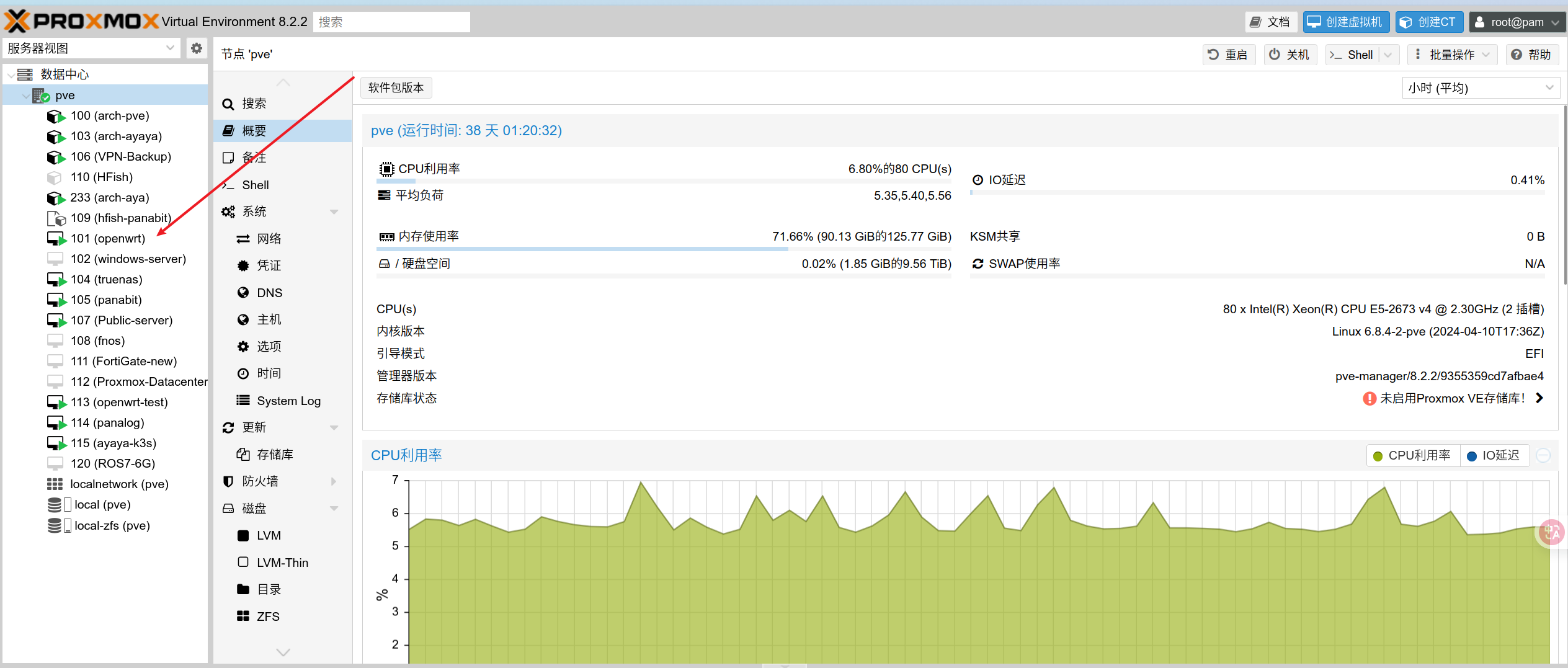Open the 帮助 help button

coord(1532,55)
